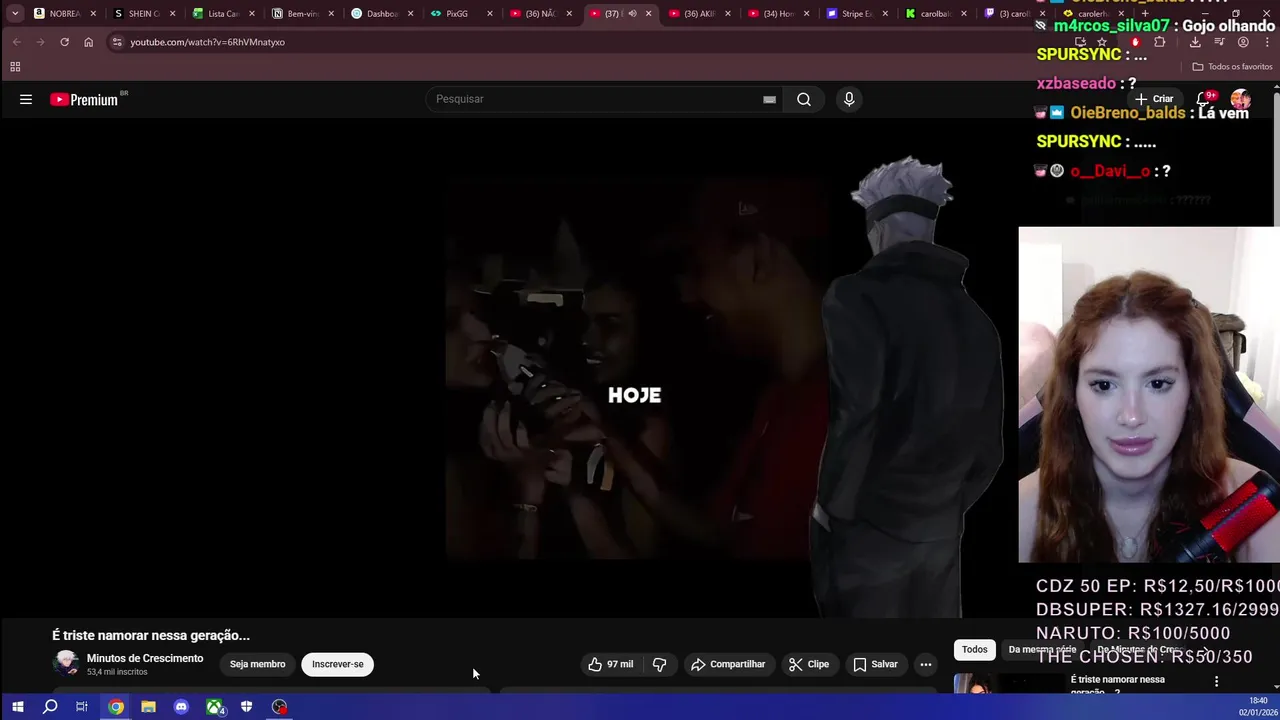
Task: Create a clip with the Clipe button
Action: click(x=808, y=664)
